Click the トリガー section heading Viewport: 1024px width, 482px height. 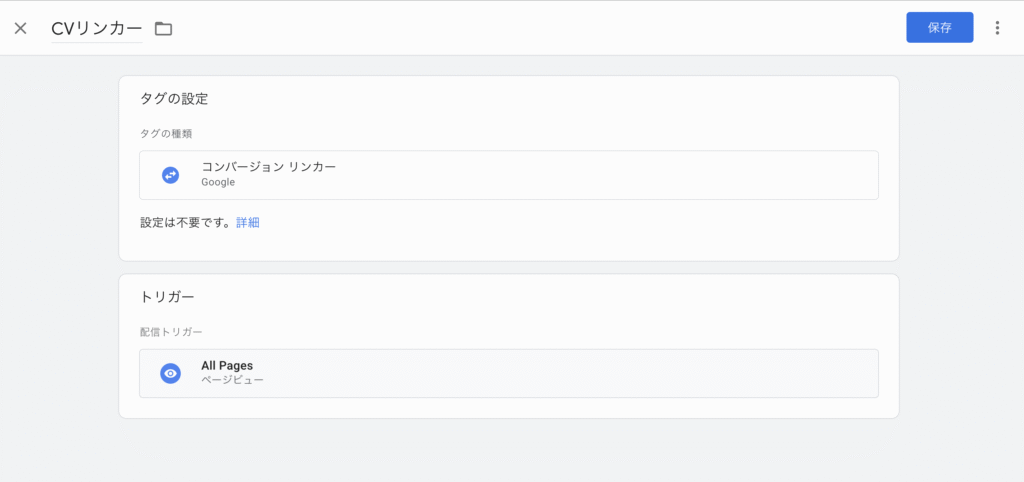coord(167,297)
